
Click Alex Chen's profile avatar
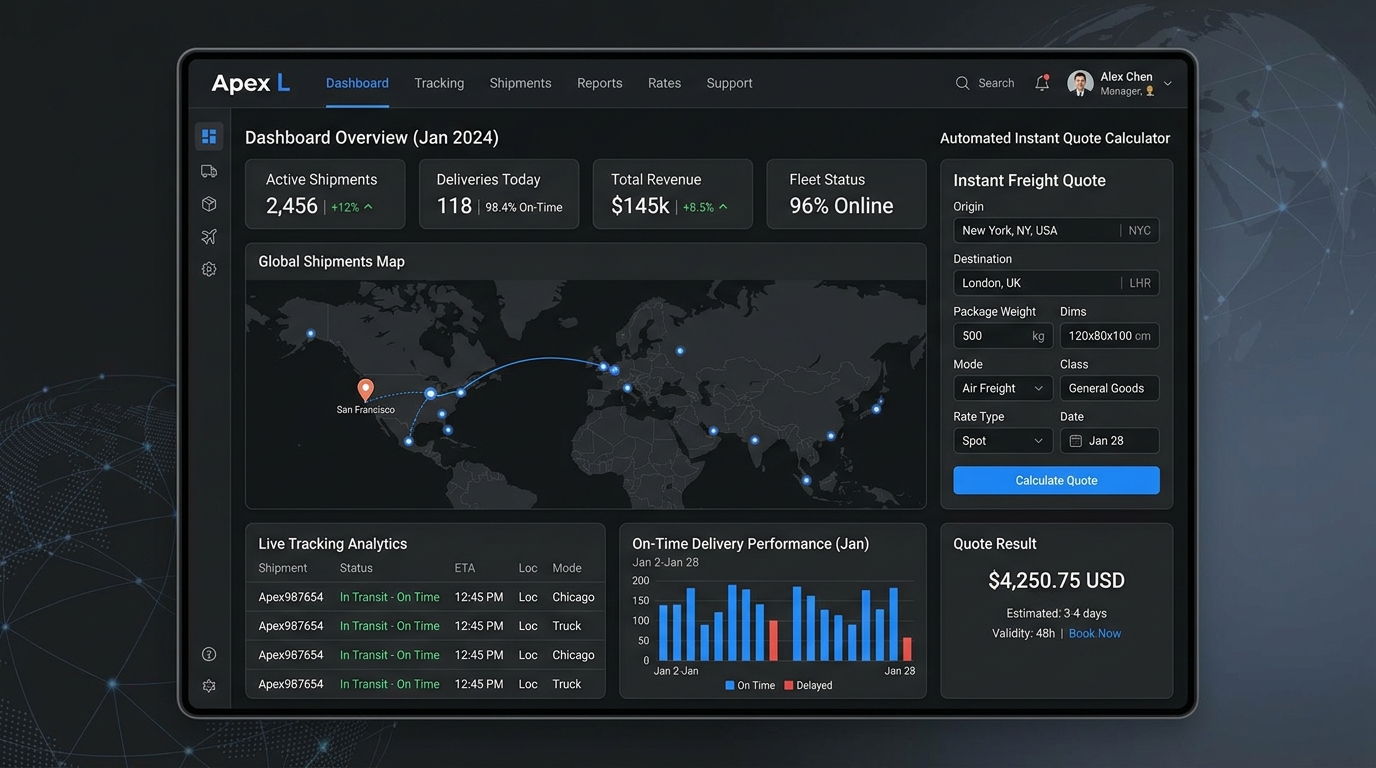[x=1080, y=83]
